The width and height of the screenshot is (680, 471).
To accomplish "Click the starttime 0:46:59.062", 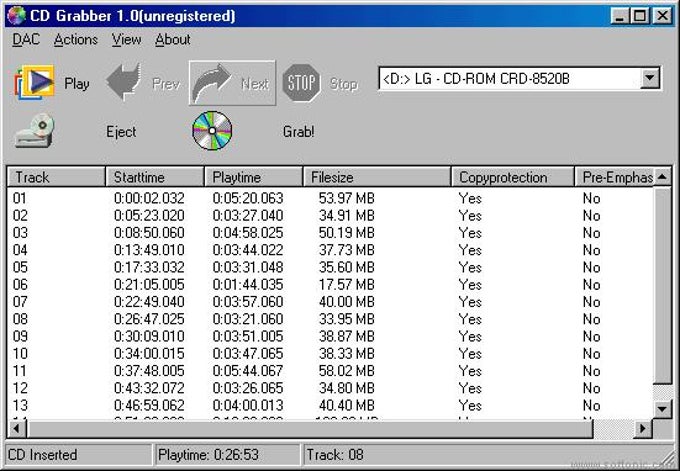I will coord(149,406).
